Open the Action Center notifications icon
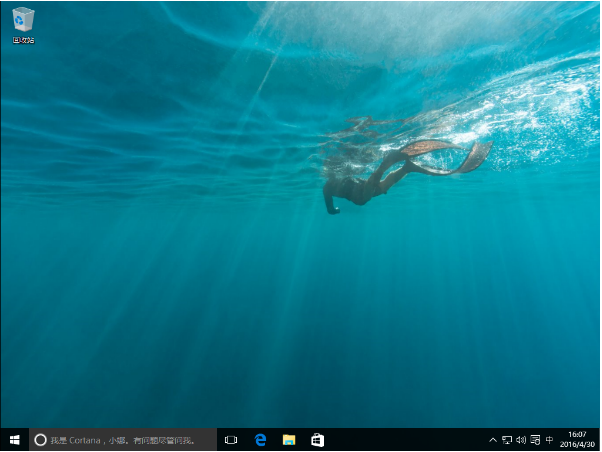This screenshot has width=602, height=452. [535, 440]
